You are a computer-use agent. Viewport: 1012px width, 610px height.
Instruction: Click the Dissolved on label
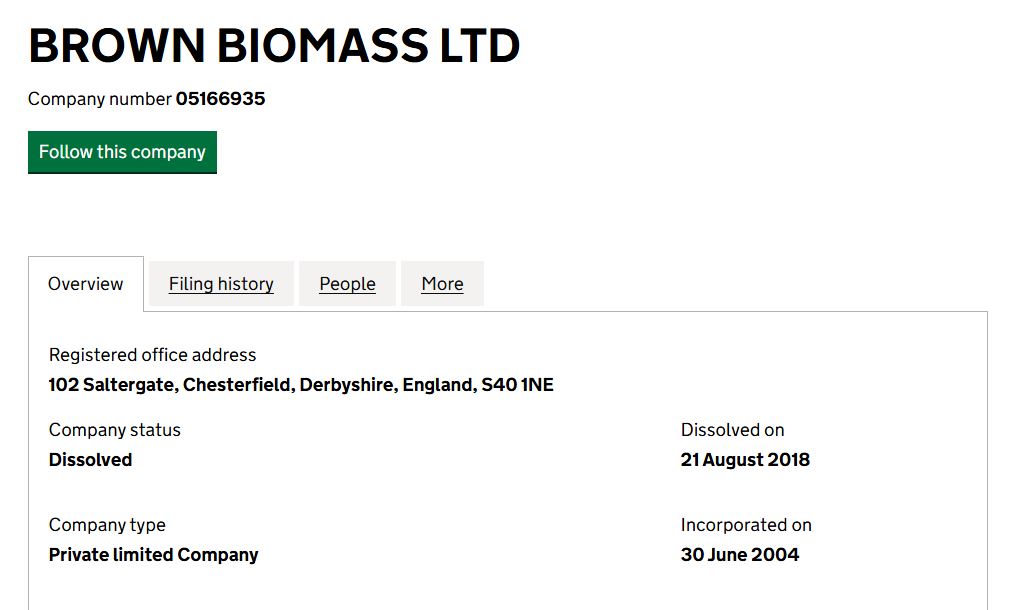pos(732,430)
